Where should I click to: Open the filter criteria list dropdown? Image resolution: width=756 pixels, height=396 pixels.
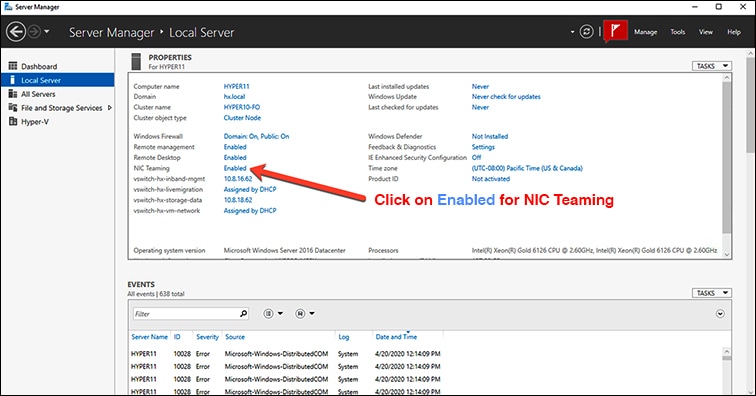point(273,314)
